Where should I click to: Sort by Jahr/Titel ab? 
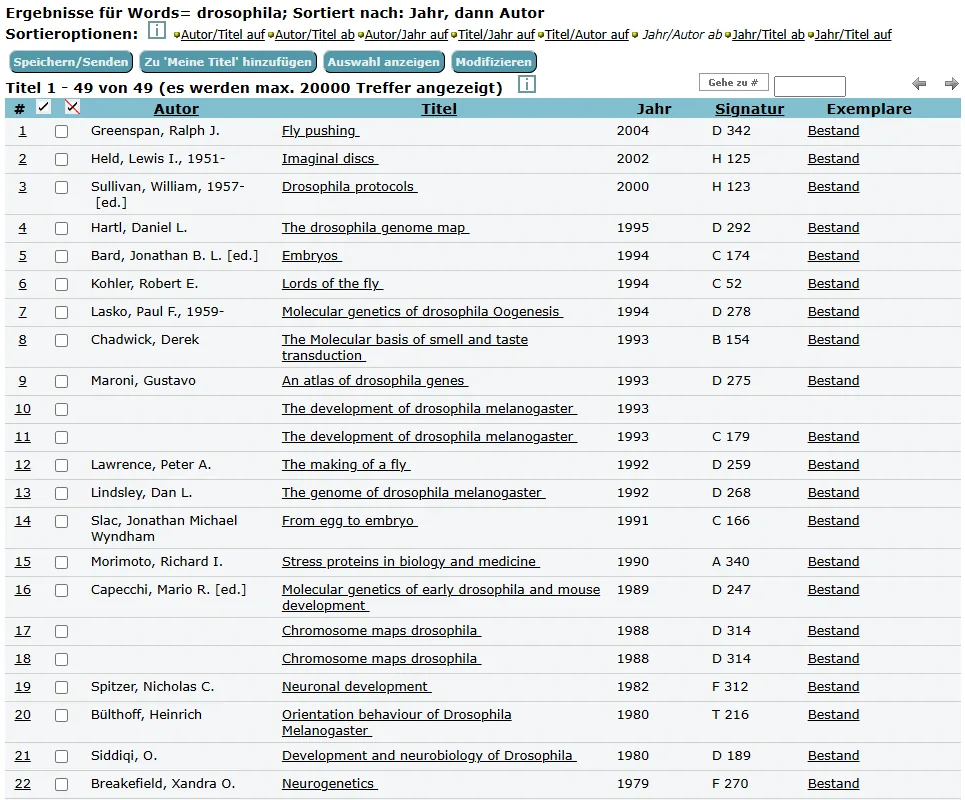pyautogui.click(x=768, y=35)
